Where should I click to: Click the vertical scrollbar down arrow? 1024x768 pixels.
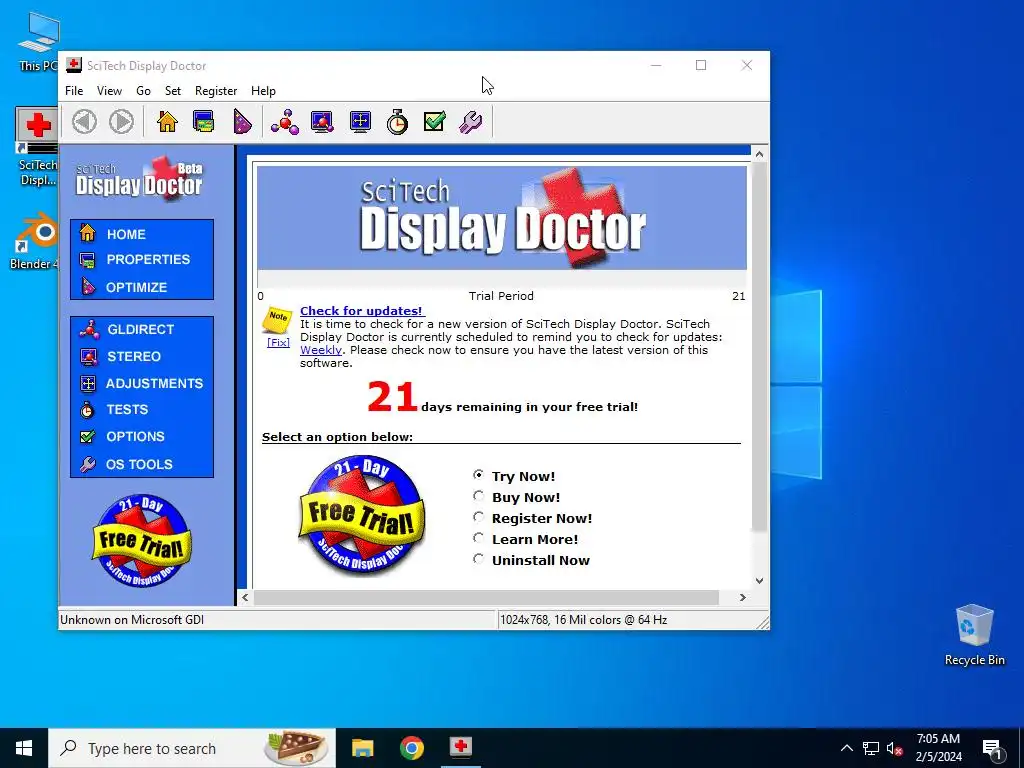tap(759, 581)
